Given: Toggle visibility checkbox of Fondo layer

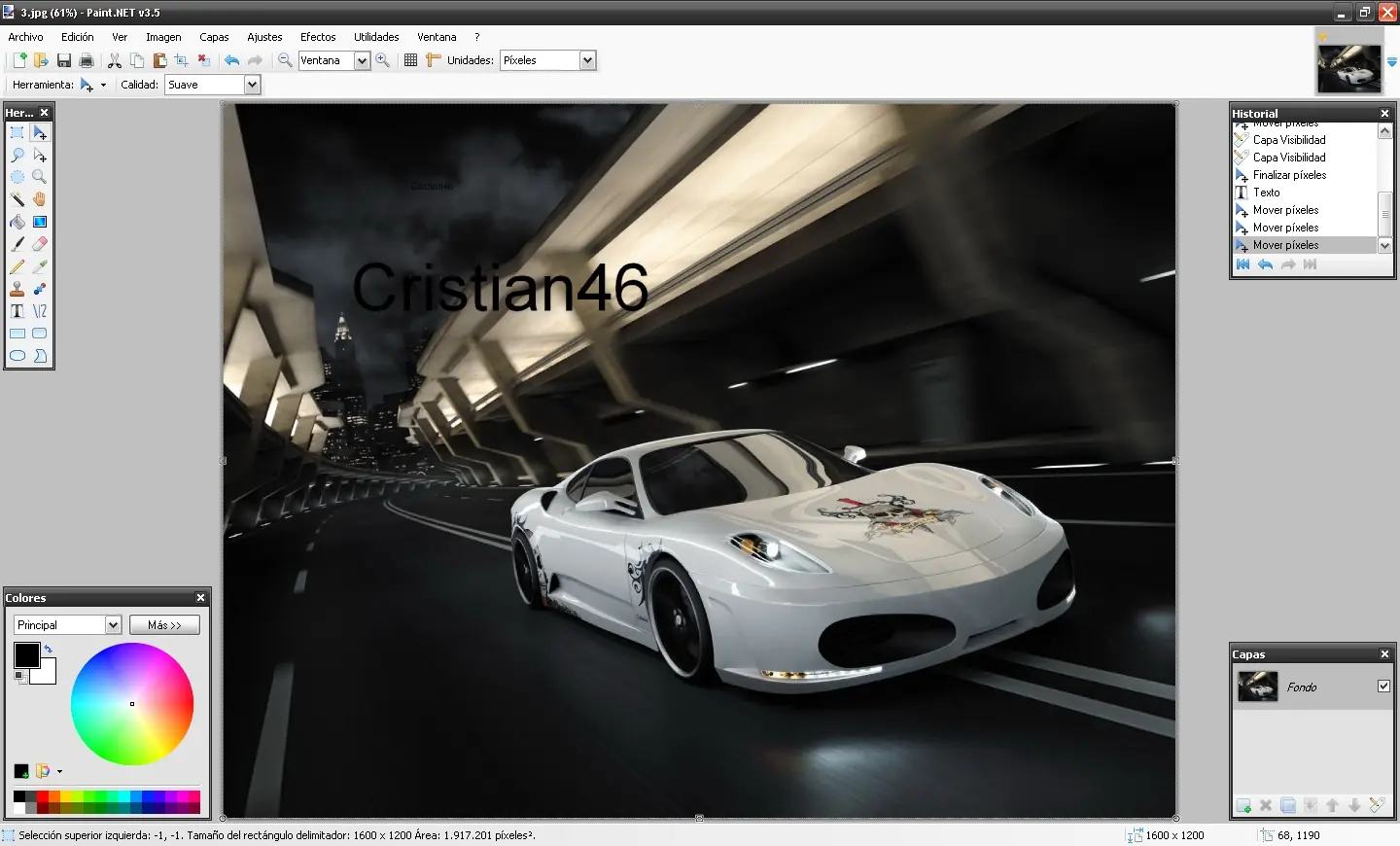Looking at the screenshot, I should point(1383,687).
